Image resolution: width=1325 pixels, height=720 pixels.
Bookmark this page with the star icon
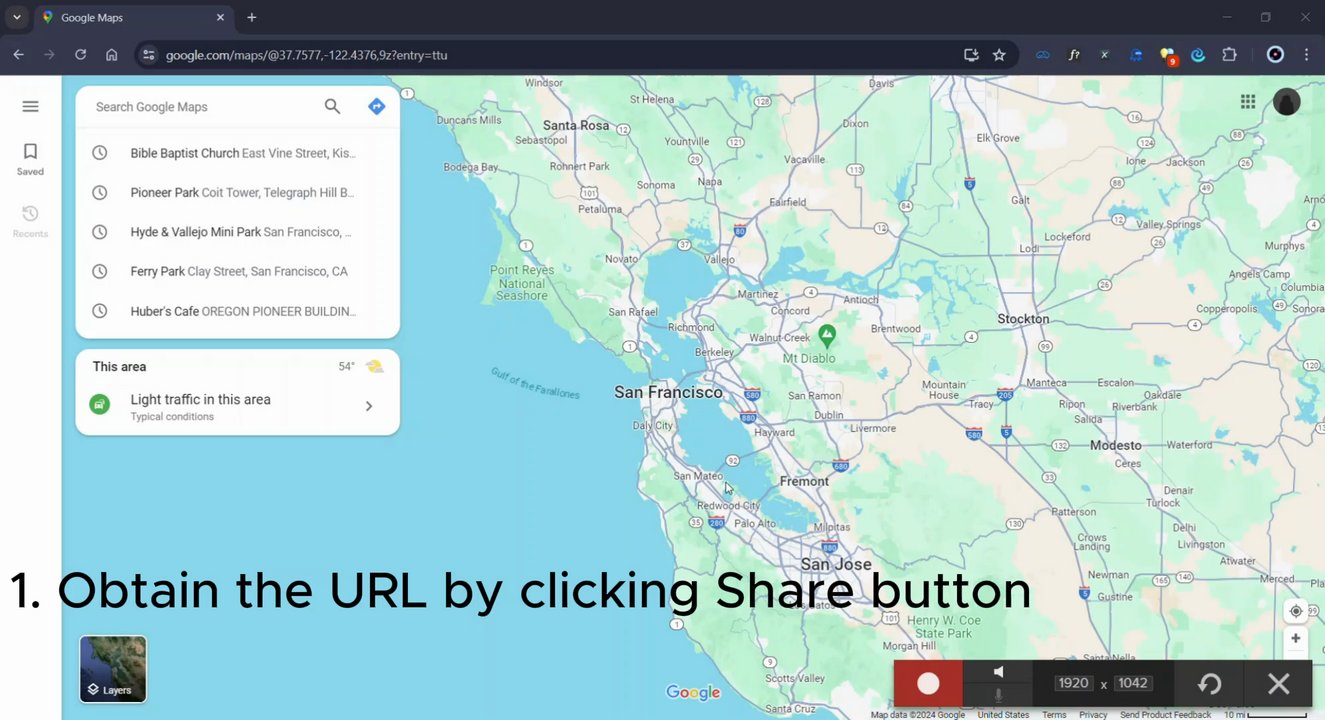pos(999,55)
